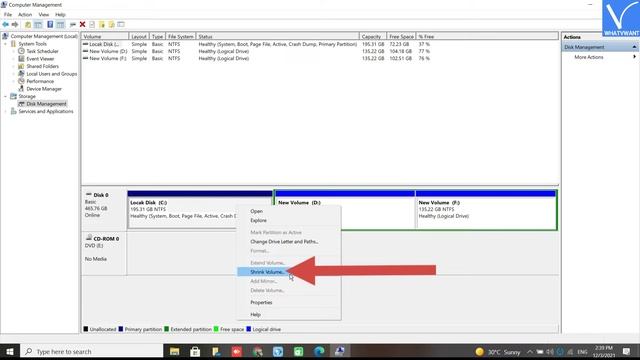The height and width of the screenshot is (360, 640).
Task: Click the last toolbar icon, the window-shaped one
Action: (x=121, y=24)
